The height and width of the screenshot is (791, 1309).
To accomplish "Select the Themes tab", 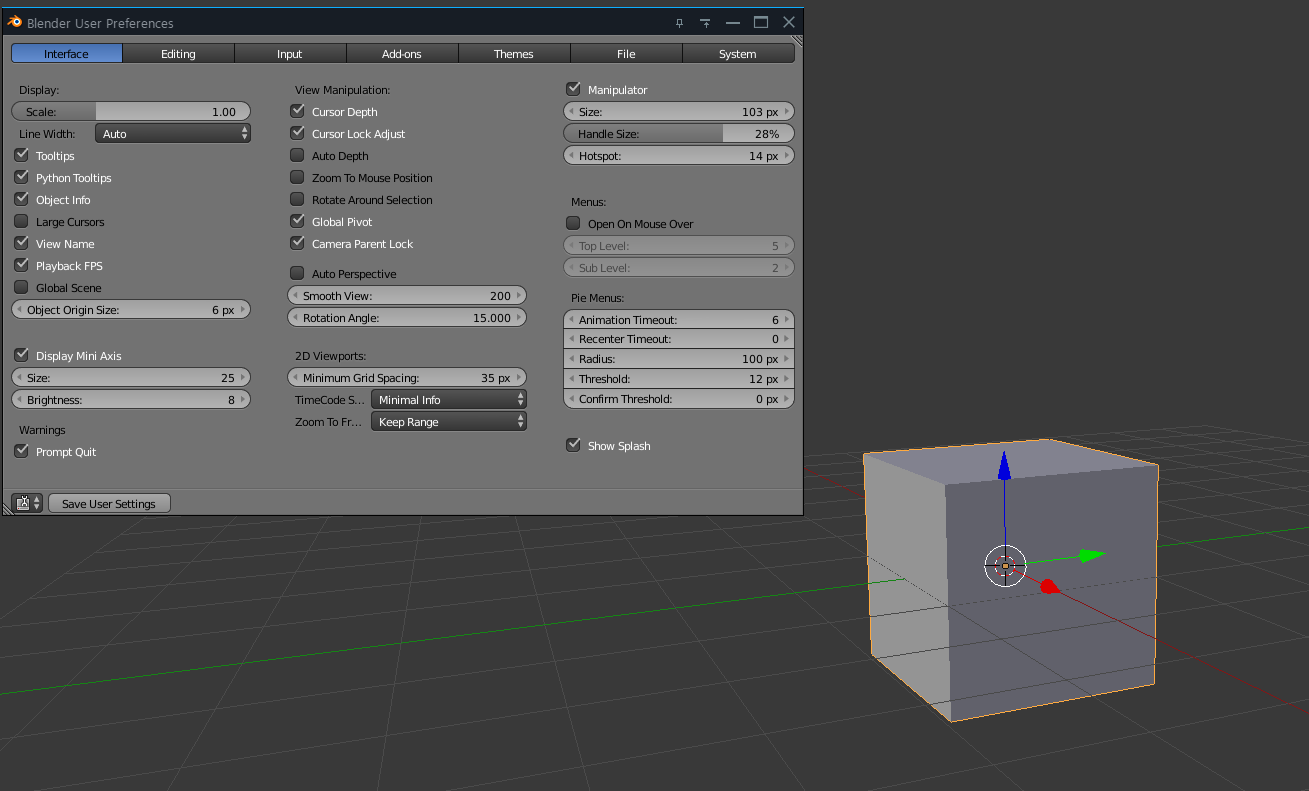I will click(514, 53).
